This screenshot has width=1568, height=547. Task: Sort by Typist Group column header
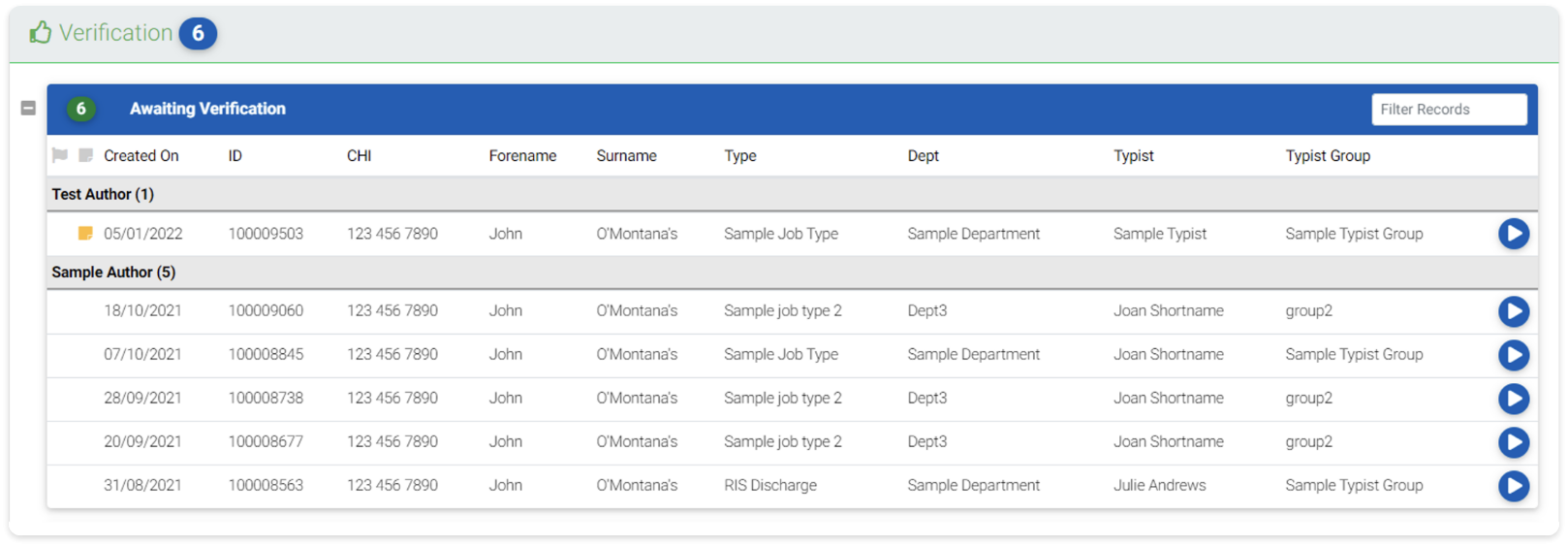tap(1327, 156)
